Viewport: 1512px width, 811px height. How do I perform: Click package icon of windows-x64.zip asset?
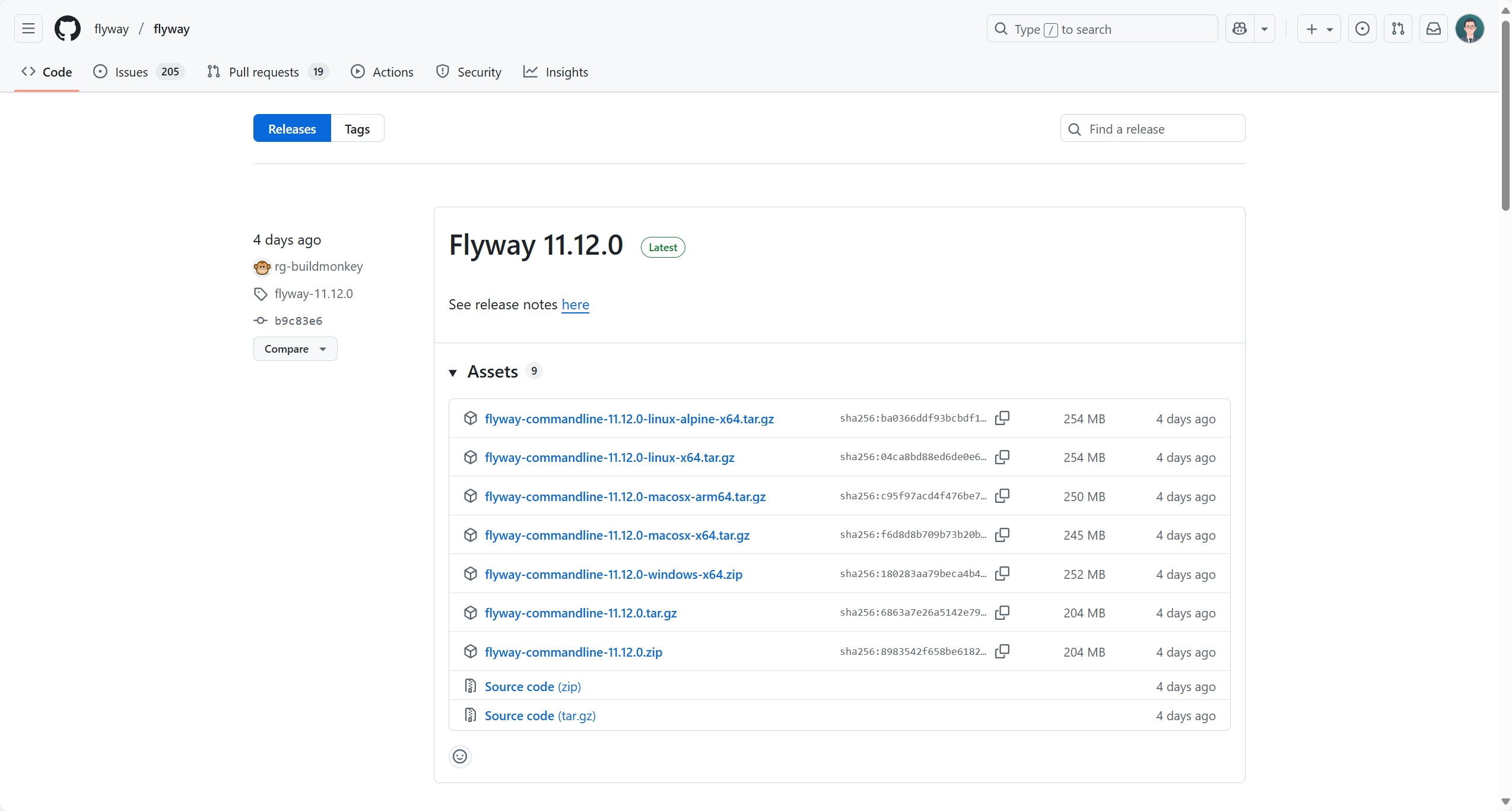[x=470, y=574]
